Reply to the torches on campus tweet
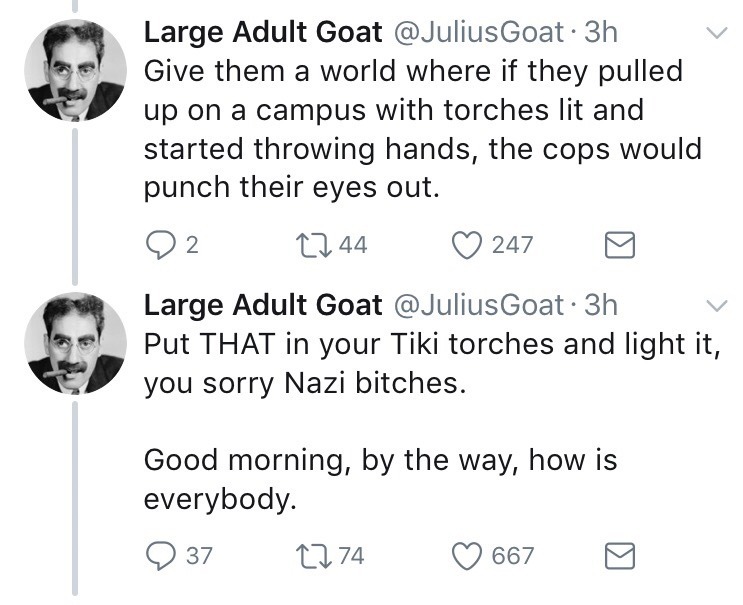 [160, 245]
